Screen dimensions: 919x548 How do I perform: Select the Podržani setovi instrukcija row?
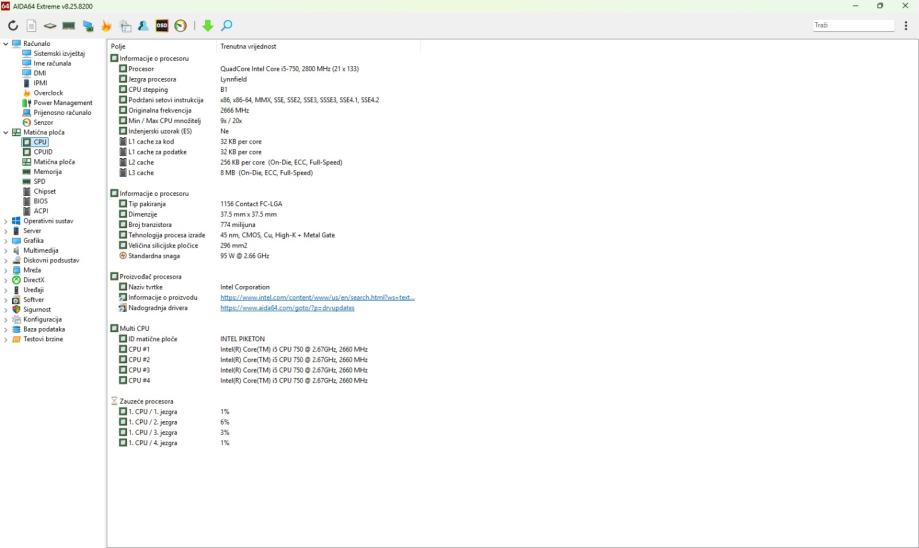click(249, 100)
